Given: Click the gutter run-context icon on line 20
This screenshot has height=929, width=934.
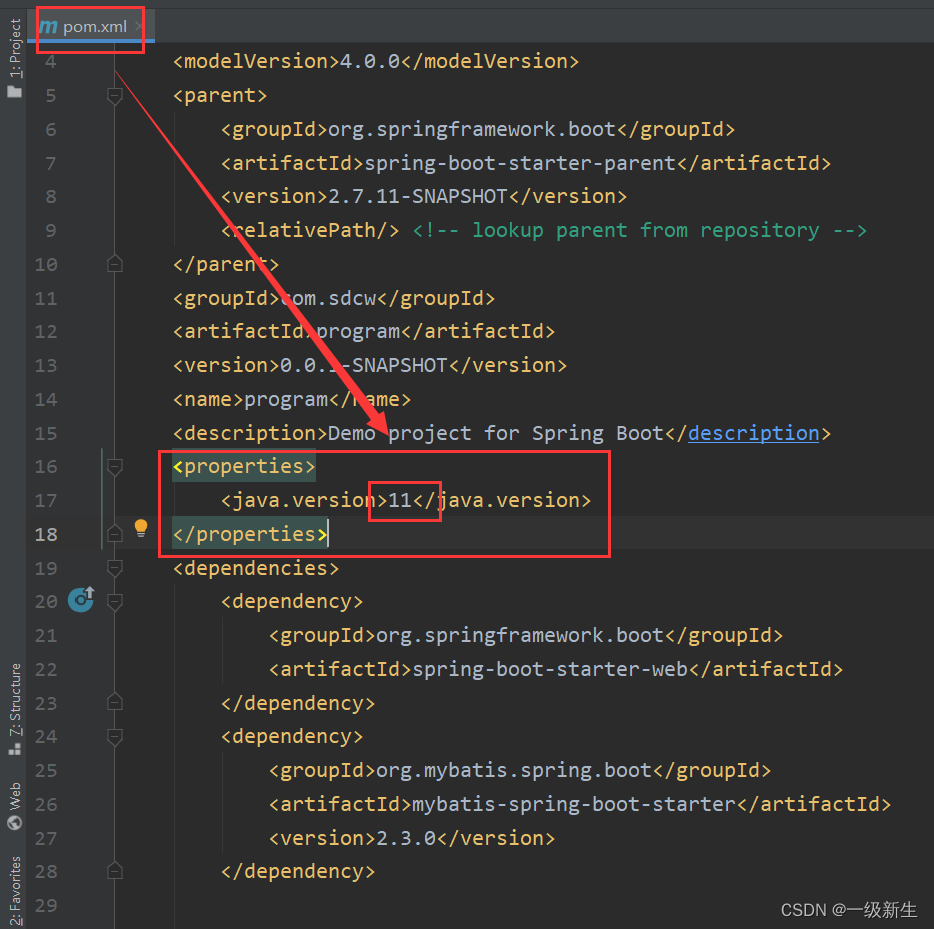Looking at the screenshot, I should click(81, 599).
